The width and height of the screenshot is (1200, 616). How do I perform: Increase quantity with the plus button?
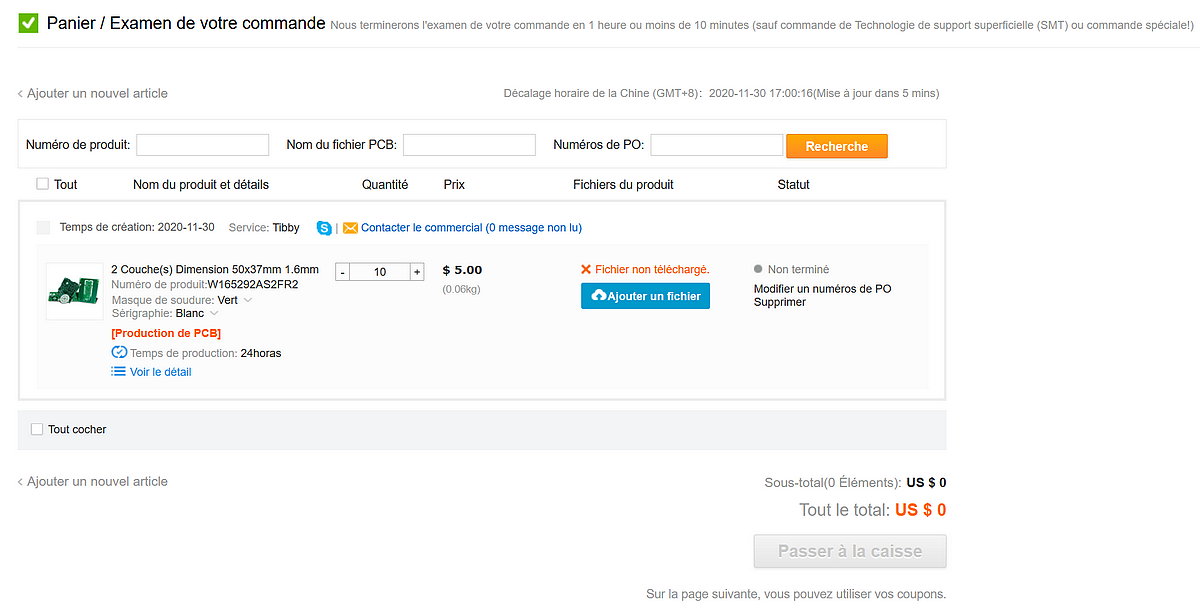417,272
